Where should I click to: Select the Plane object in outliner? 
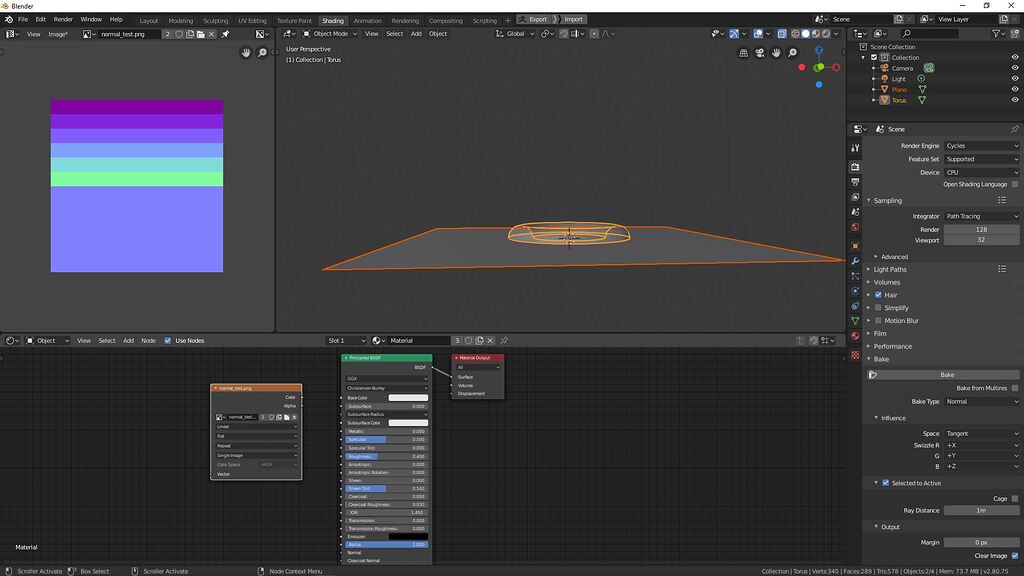899,89
